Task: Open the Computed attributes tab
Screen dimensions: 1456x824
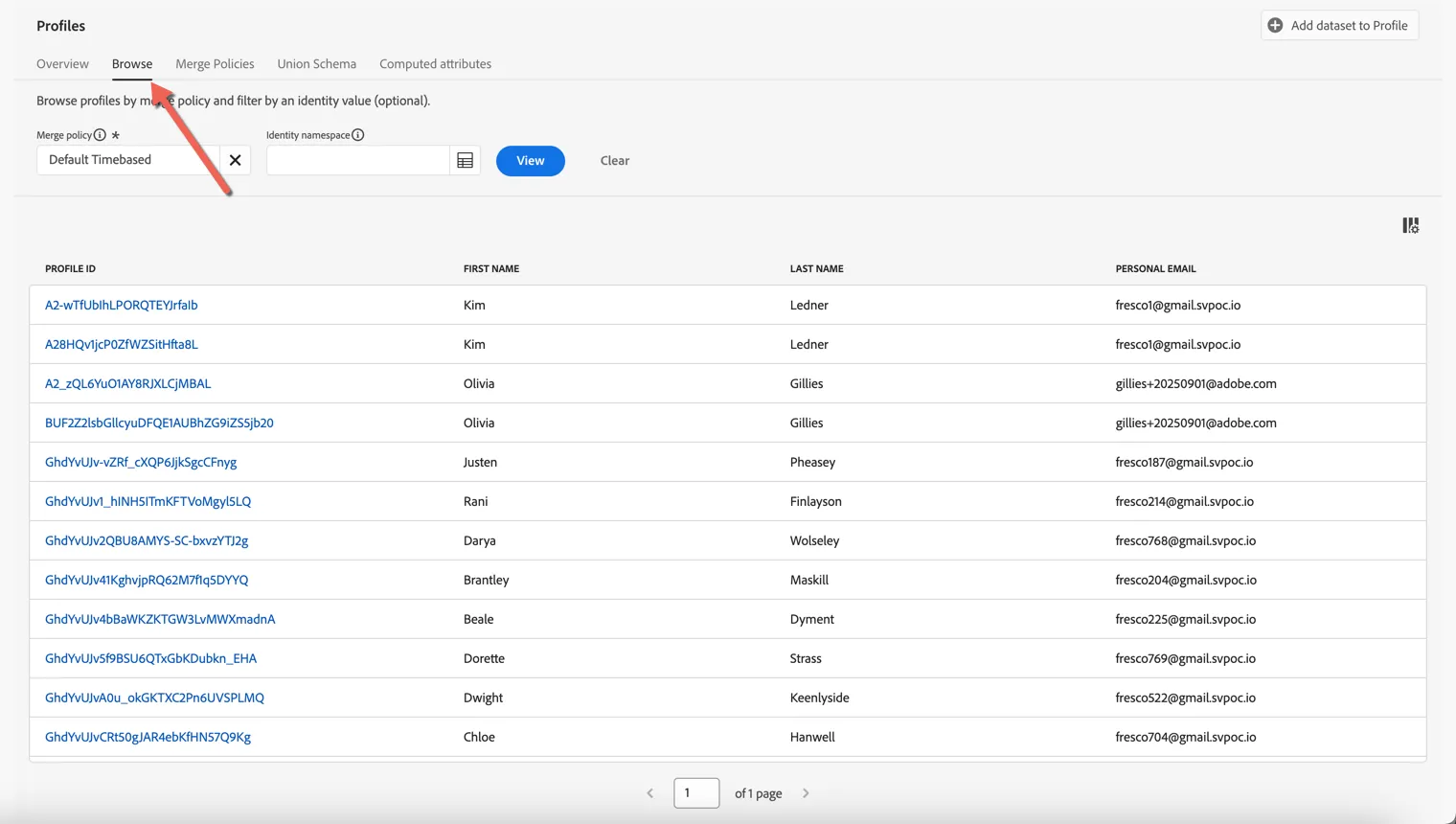Action: pyautogui.click(x=435, y=64)
